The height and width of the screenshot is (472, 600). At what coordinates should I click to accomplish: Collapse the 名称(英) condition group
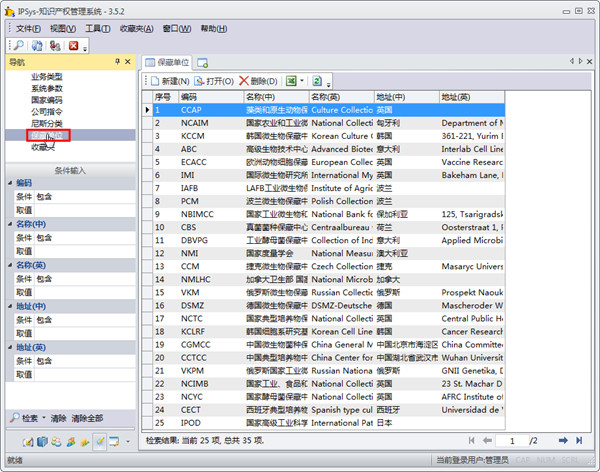click(x=10, y=265)
